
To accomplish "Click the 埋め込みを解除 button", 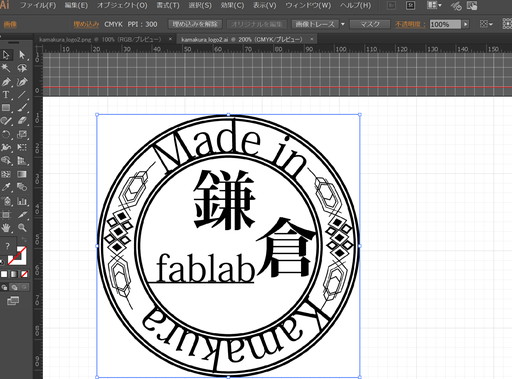I will tap(195, 24).
